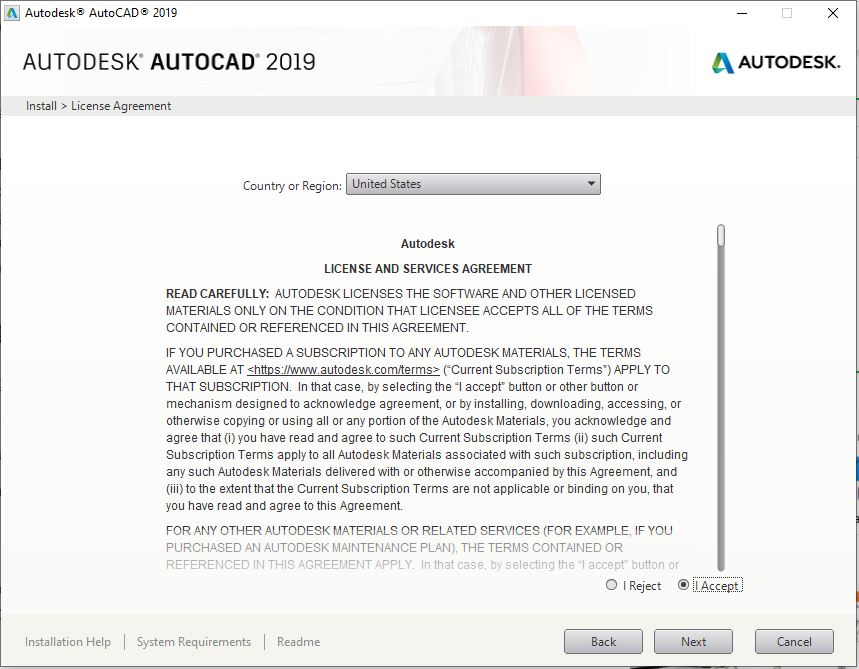Click the READ CAREFULLY text
This screenshot has height=669, width=859.
[x=217, y=294]
